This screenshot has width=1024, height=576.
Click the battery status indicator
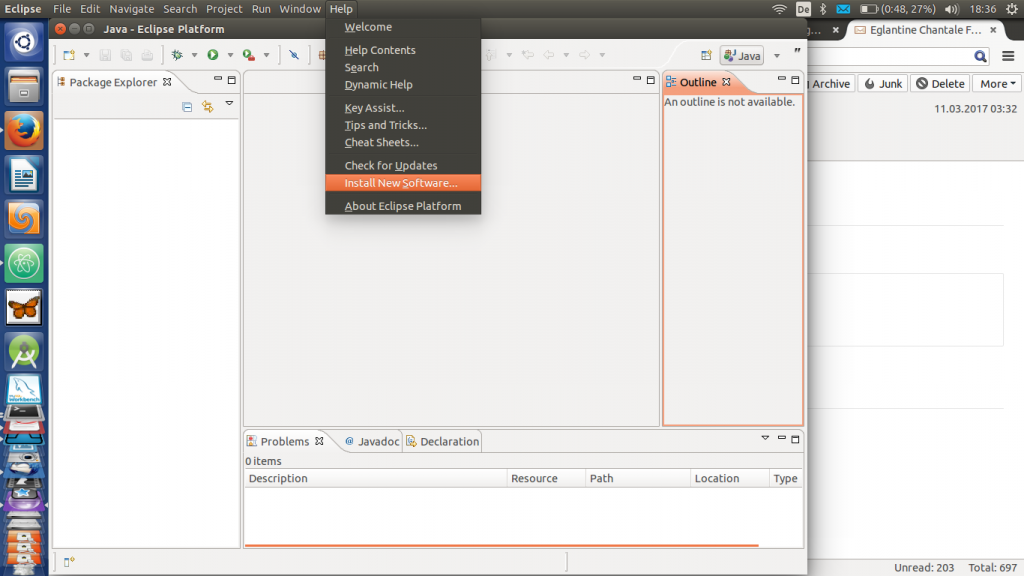pos(897,9)
